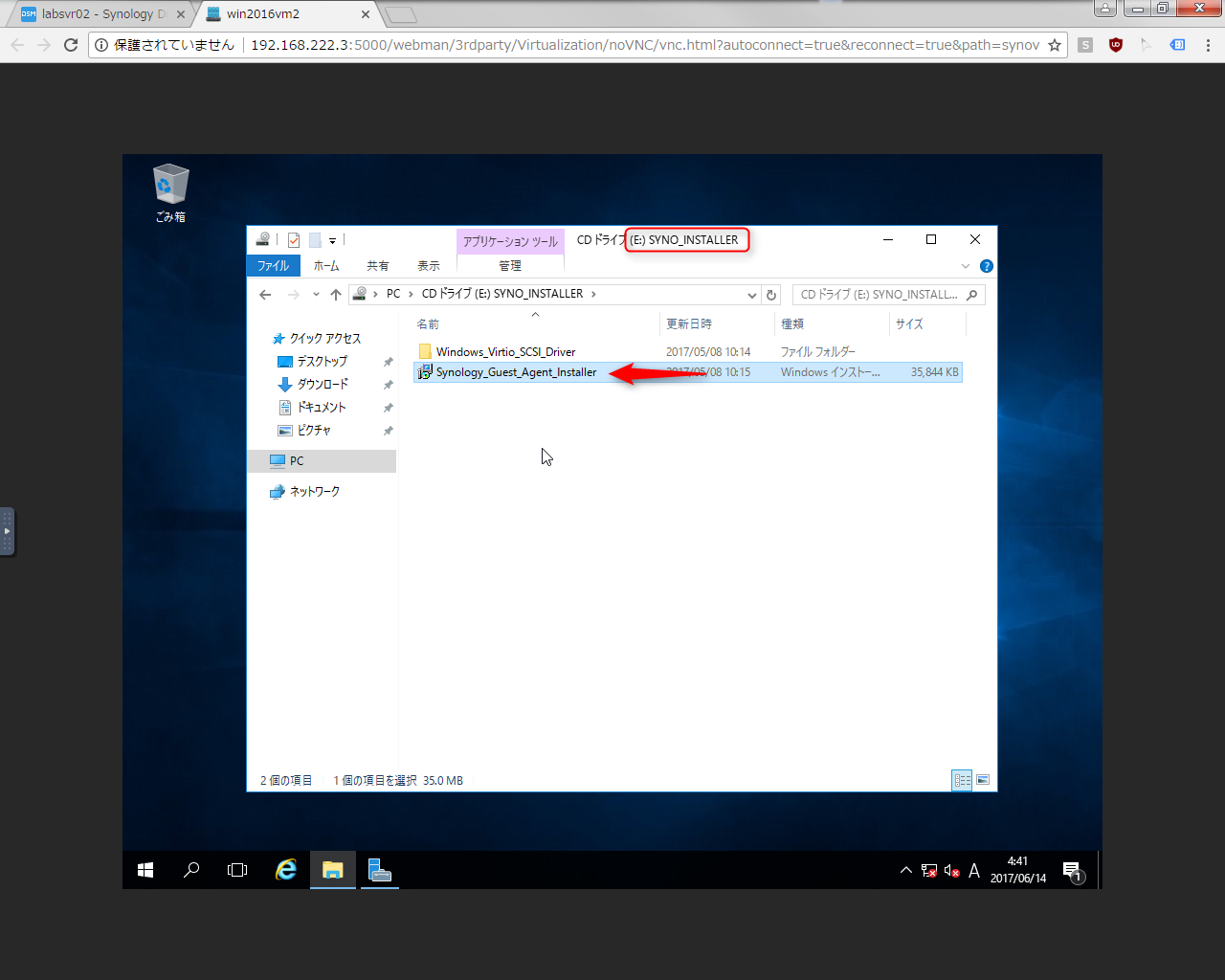This screenshot has height=980, width=1225.
Task: Bookmark this page with star icon
Action: pos(1055,45)
